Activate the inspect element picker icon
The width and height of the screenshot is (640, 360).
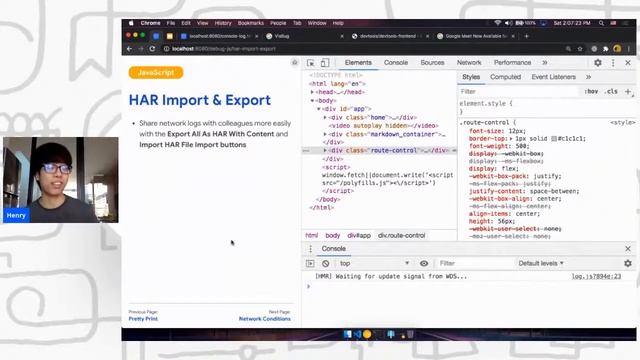(x=311, y=63)
